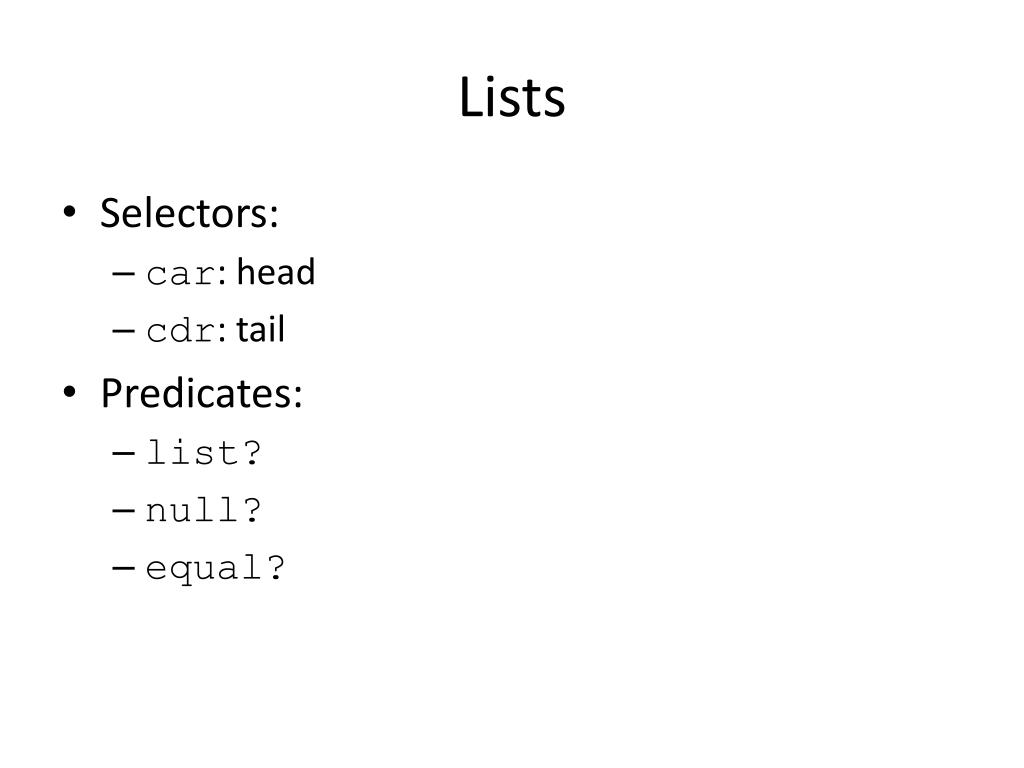Screen dimensions: 1024x768
Task: Select the monospace word "car"
Action: (x=181, y=275)
